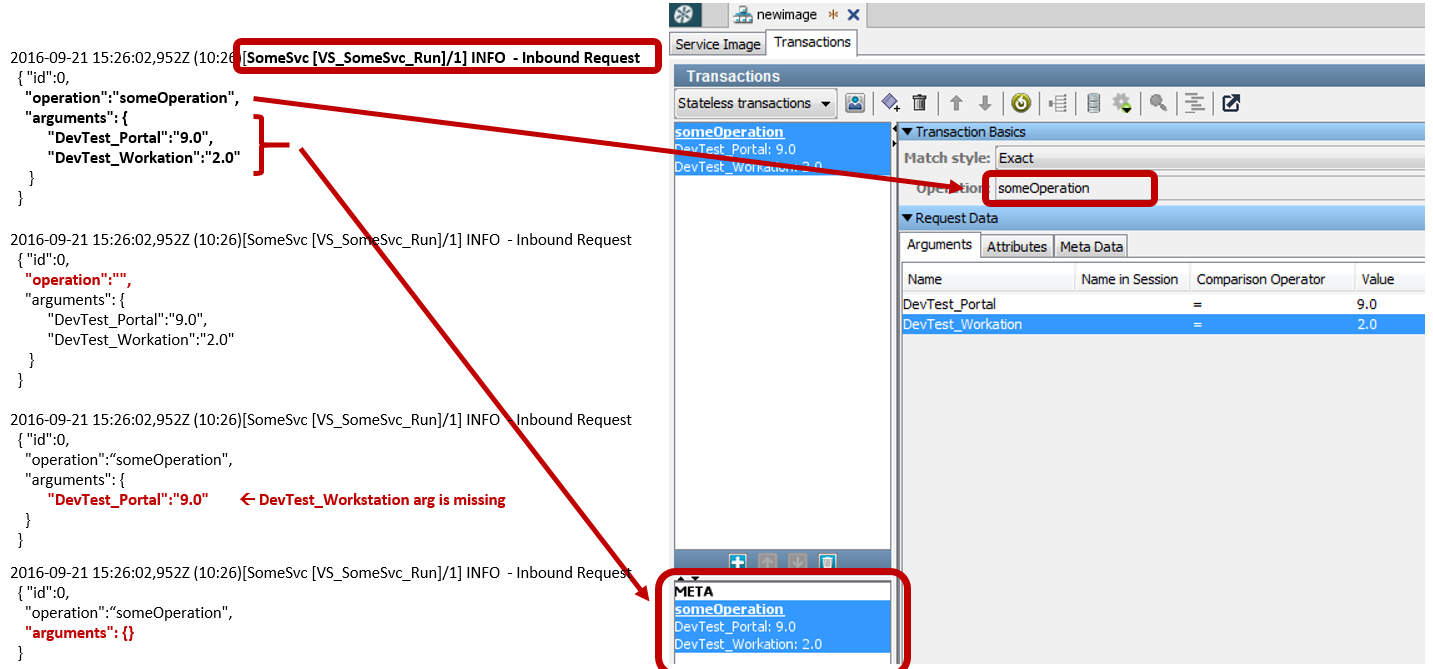The width and height of the screenshot is (1433, 669).
Task: Click the blue trash button below transaction list
Action: (x=826, y=562)
